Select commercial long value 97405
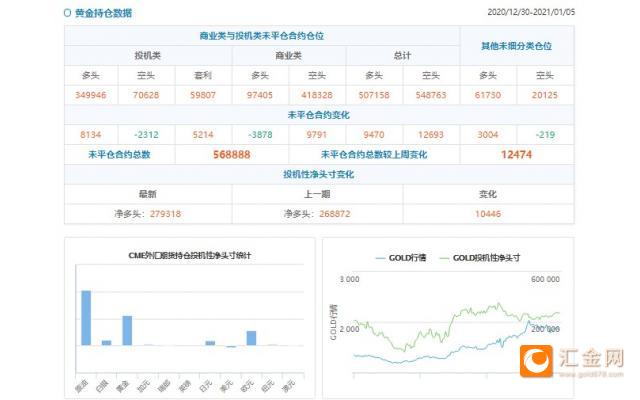 click(260, 95)
